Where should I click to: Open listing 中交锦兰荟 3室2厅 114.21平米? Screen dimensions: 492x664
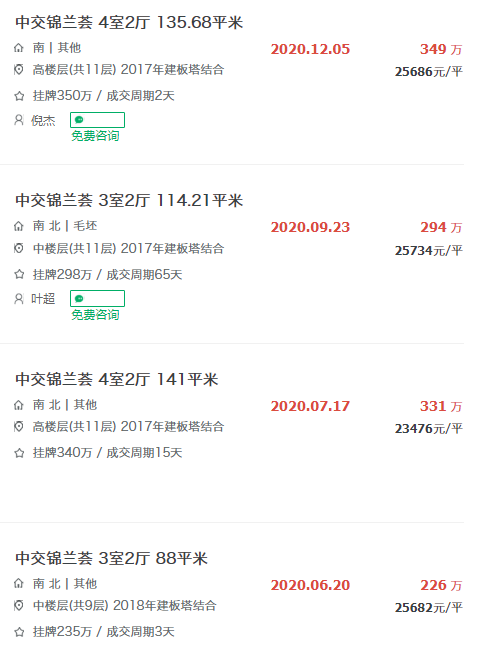[129, 200]
